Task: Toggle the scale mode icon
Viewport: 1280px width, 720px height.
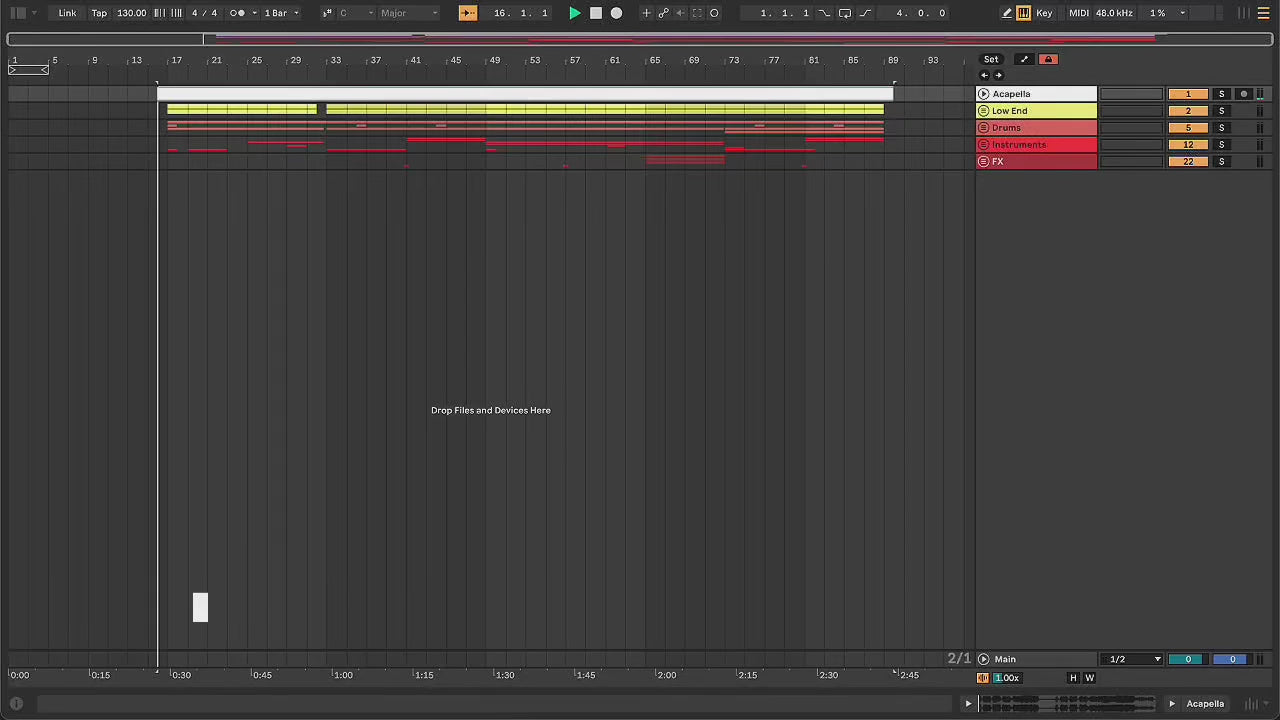Action: (x=327, y=13)
